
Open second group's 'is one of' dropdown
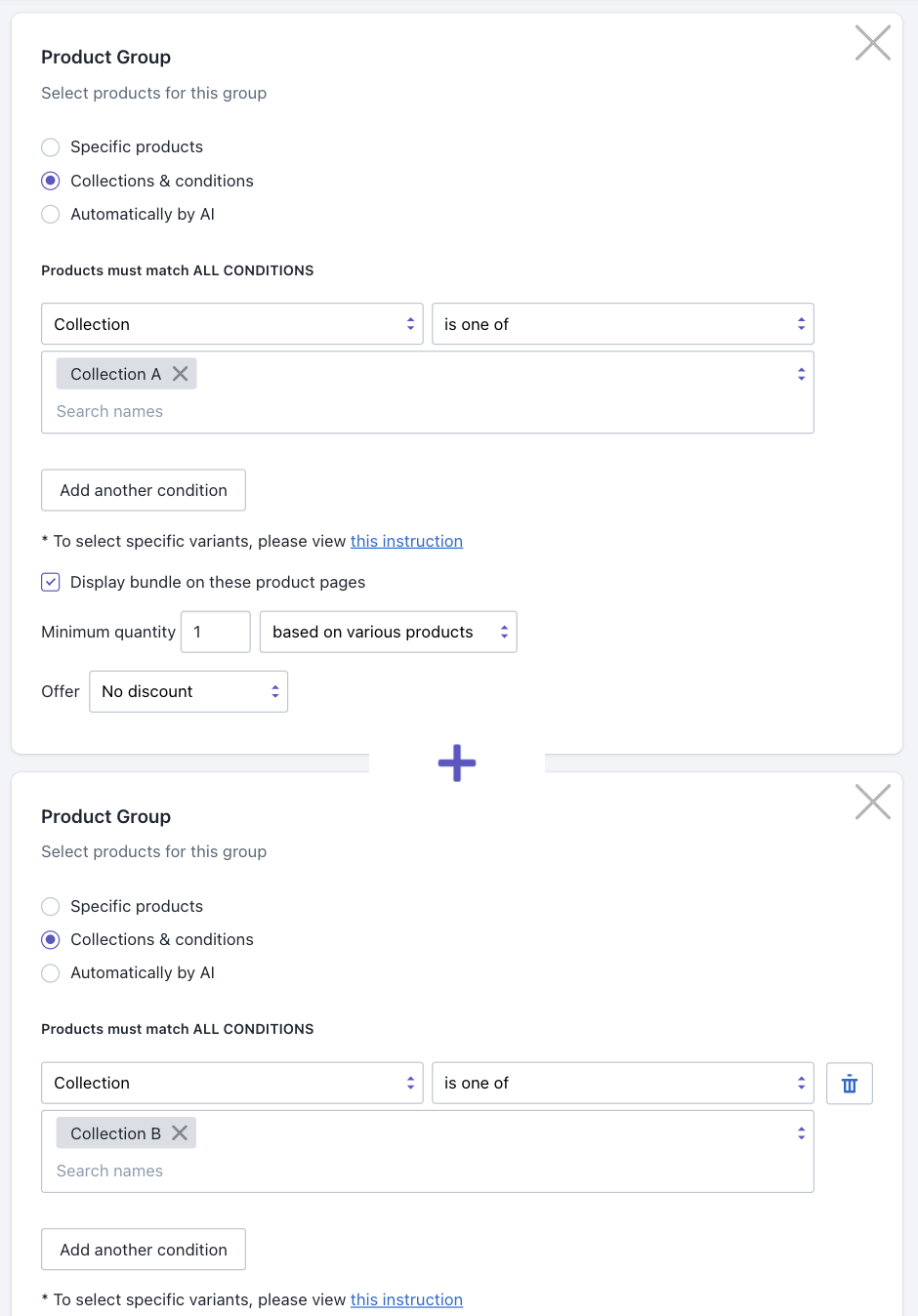click(x=623, y=1083)
